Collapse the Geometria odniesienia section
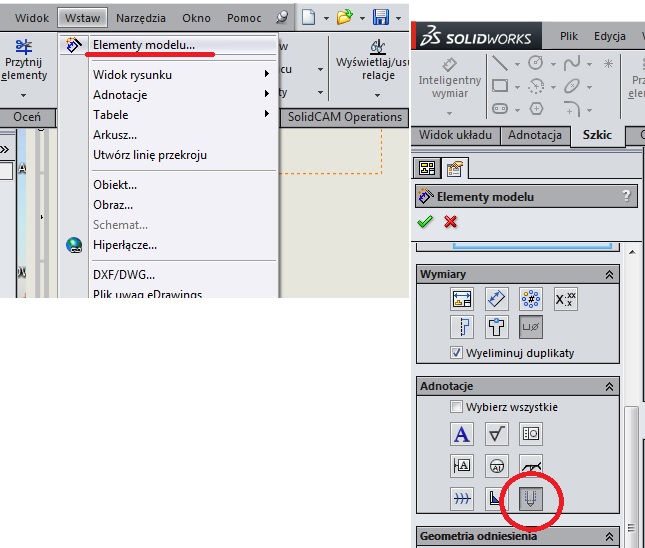 [609, 536]
